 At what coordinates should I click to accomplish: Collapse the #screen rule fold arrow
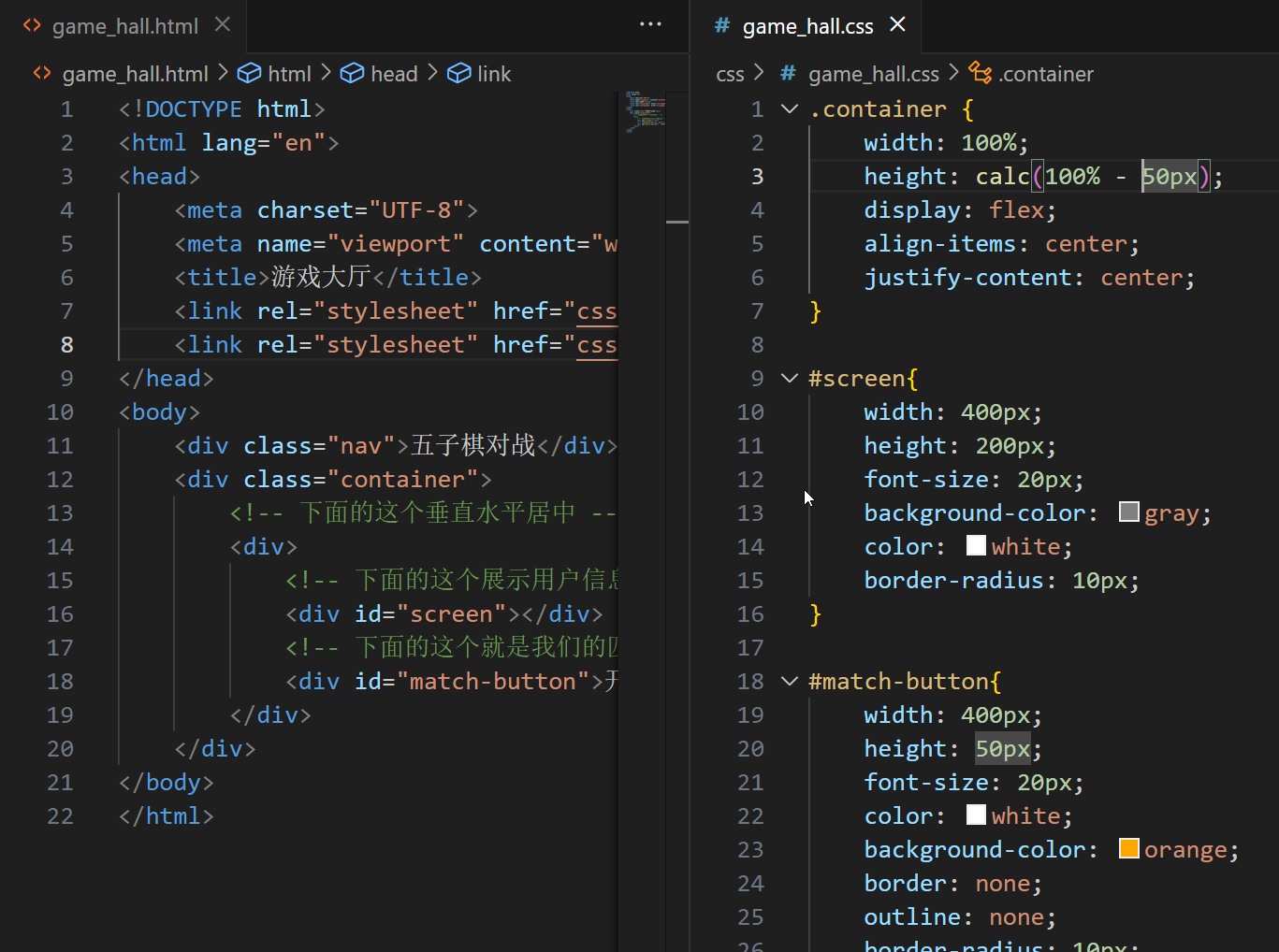(x=790, y=379)
